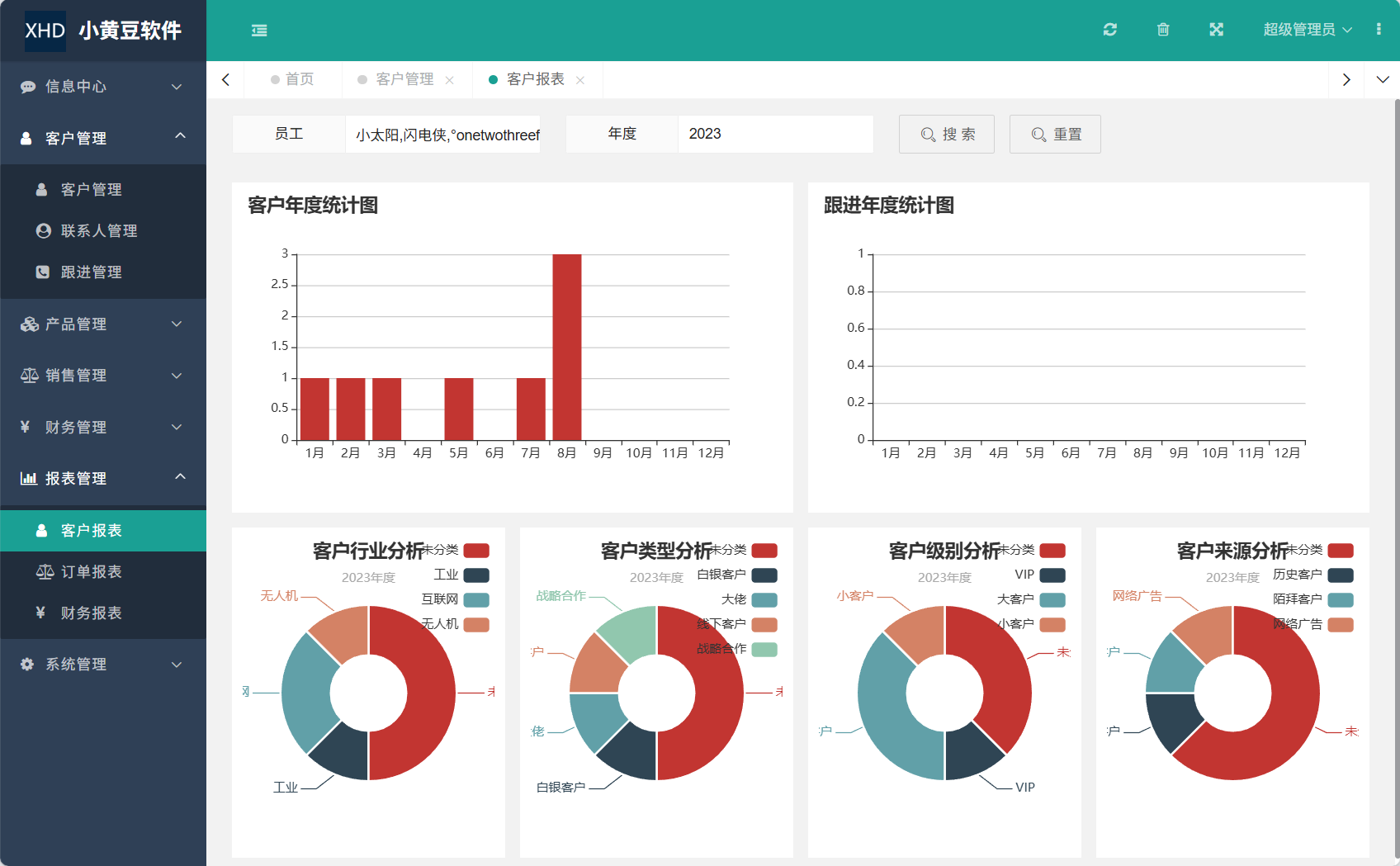
Task: Click the refresh icon in top toolbar
Action: click(1110, 30)
